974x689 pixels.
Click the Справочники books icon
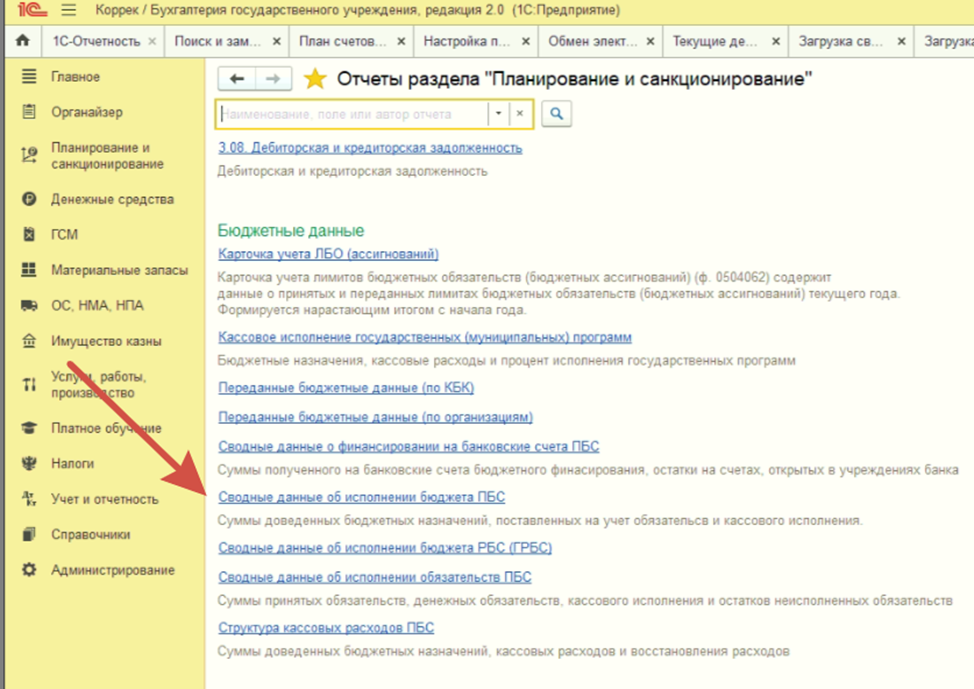pyautogui.click(x=29, y=534)
